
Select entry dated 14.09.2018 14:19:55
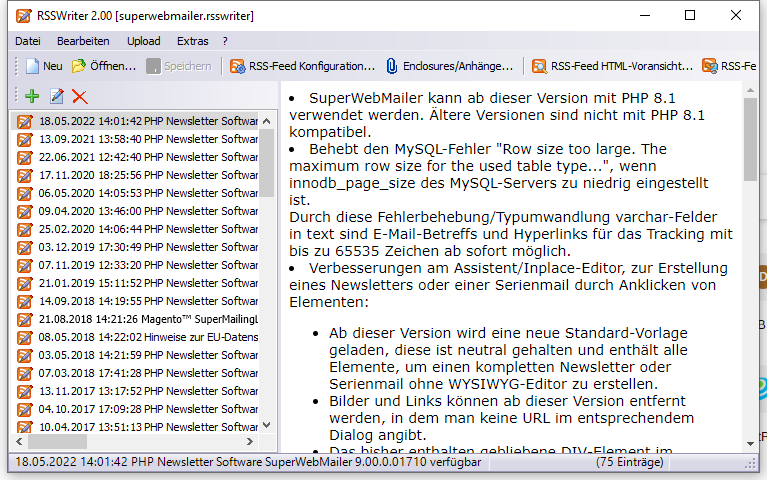click(136, 301)
